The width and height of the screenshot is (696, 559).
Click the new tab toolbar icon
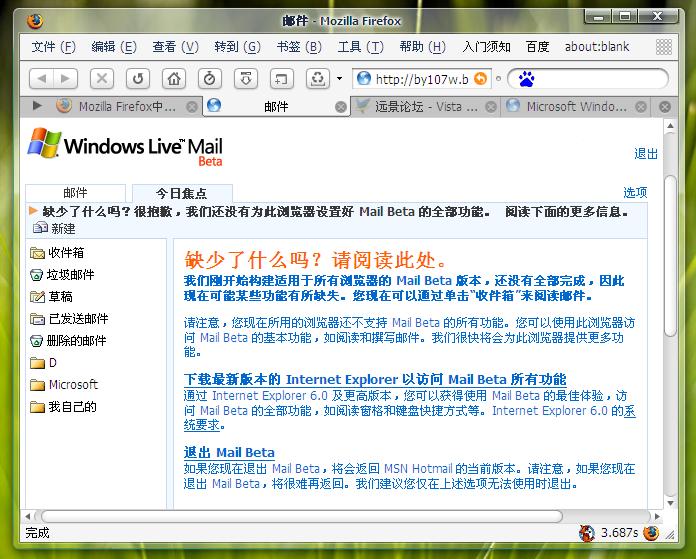point(281,79)
